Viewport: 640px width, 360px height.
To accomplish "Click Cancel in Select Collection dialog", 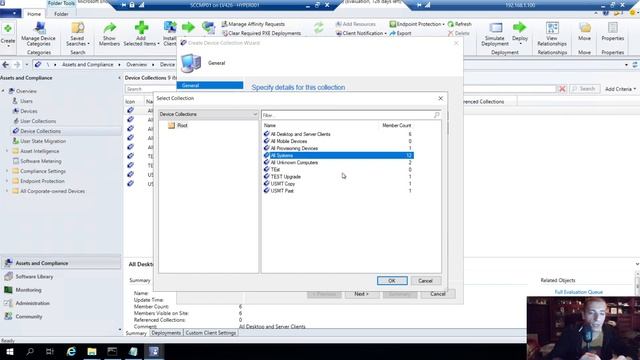I will pyautogui.click(x=425, y=281).
